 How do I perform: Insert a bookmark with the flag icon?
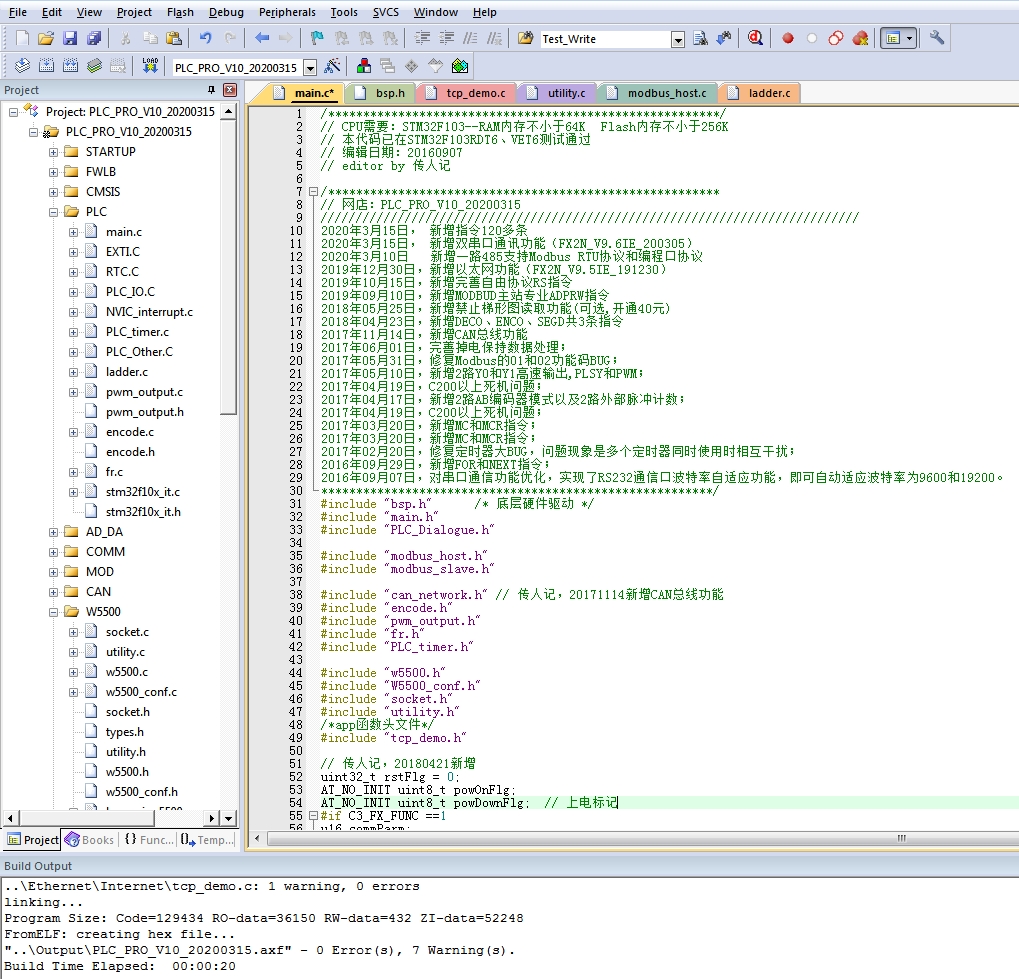[x=317, y=38]
